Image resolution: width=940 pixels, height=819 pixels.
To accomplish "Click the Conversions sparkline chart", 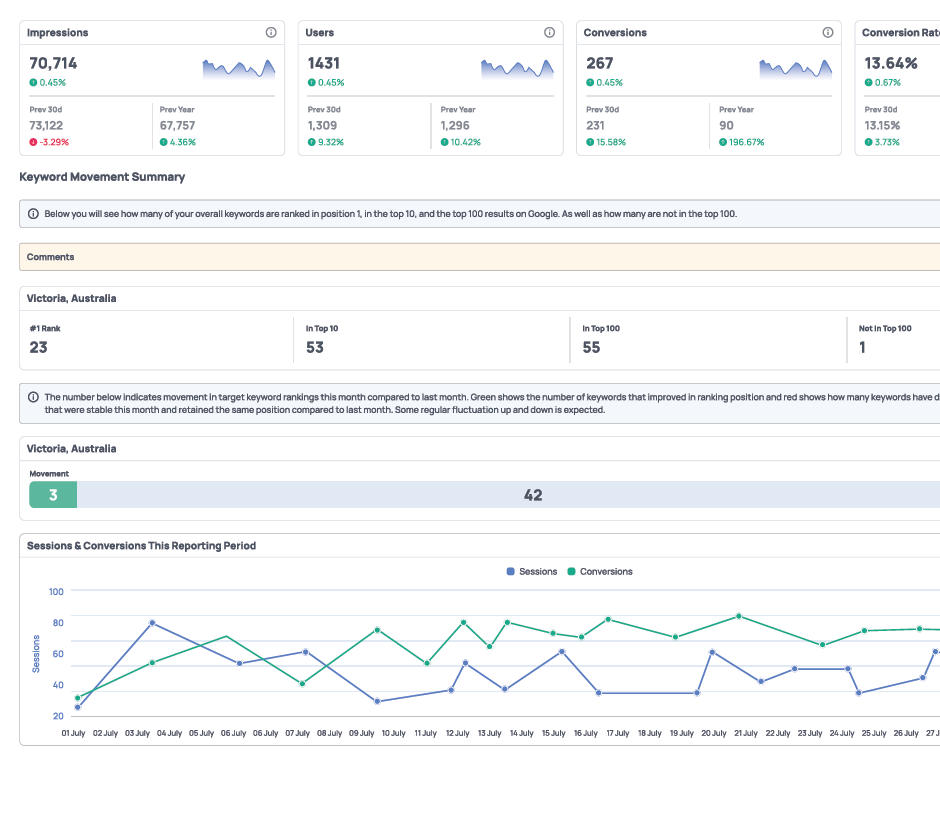I will (x=794, y=68).
